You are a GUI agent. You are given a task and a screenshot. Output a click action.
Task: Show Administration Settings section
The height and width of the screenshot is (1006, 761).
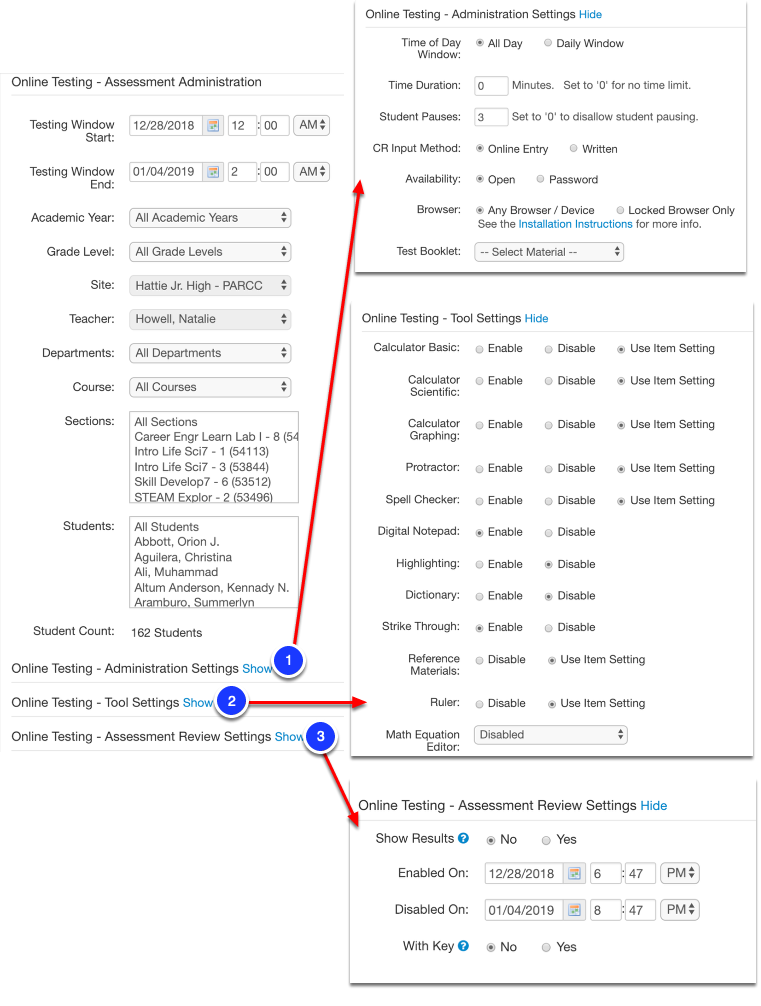click(257, 669)
